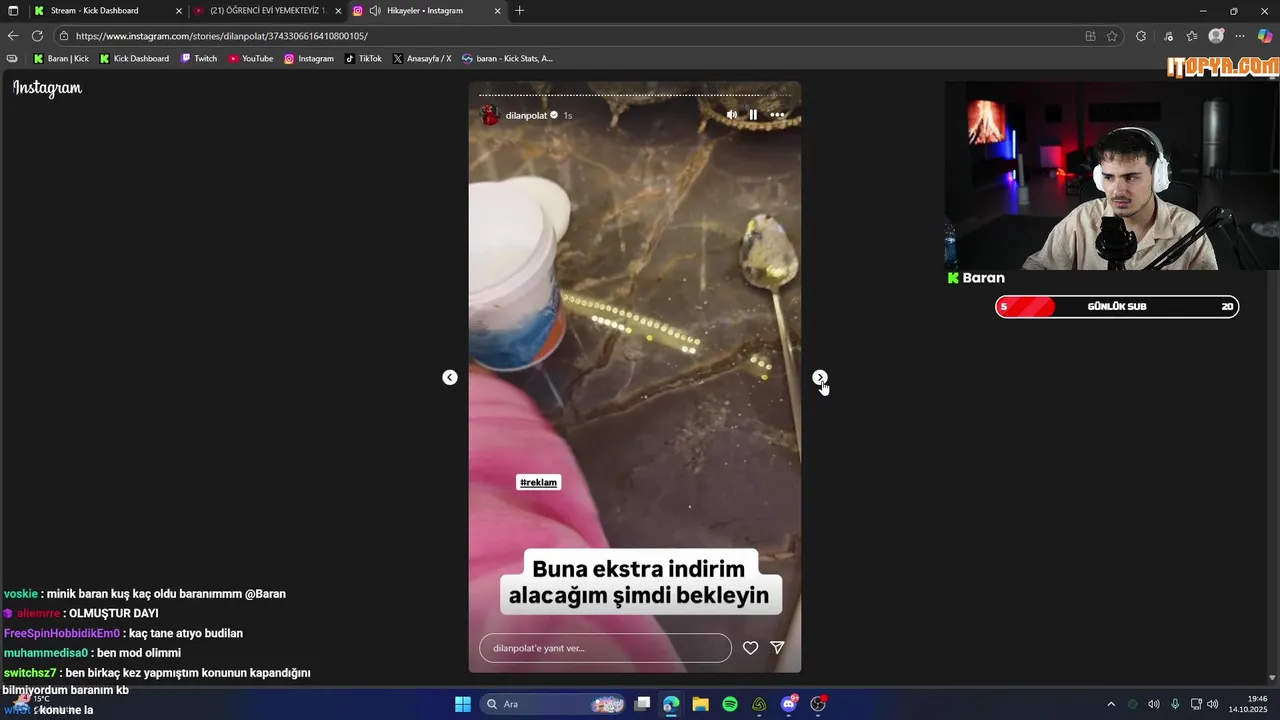Open OBS Studio from taskbar
Image resolution: width=1280 pixels, height=720 pixels.
818,704
